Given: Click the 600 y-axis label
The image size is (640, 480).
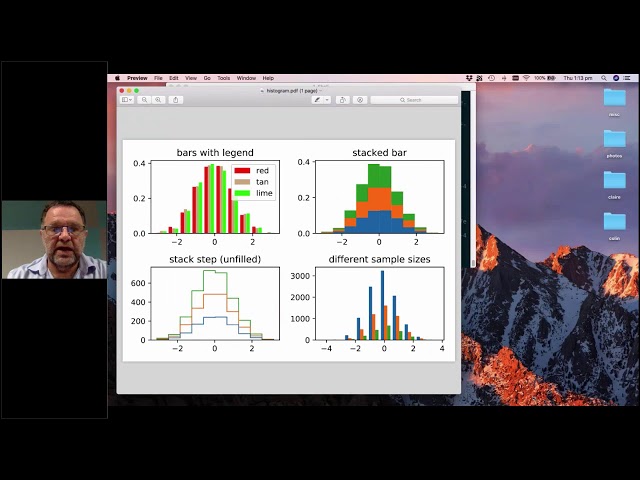Looking at the screenshot, I should (138, 283).
